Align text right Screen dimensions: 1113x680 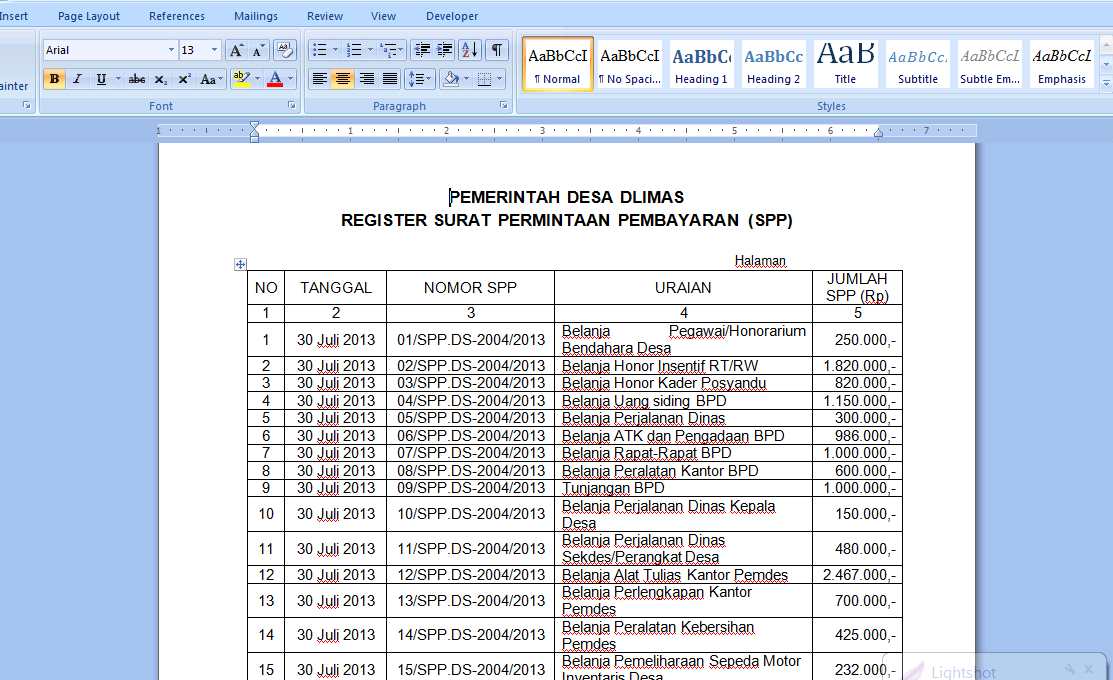pos(366,79)
